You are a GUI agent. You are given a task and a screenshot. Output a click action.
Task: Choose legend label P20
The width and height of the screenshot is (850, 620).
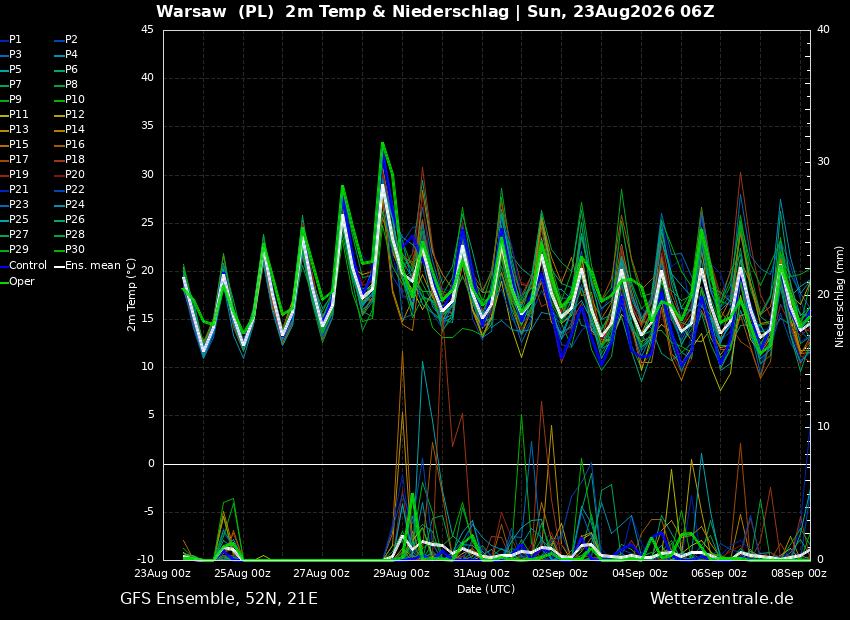[75, 175]
